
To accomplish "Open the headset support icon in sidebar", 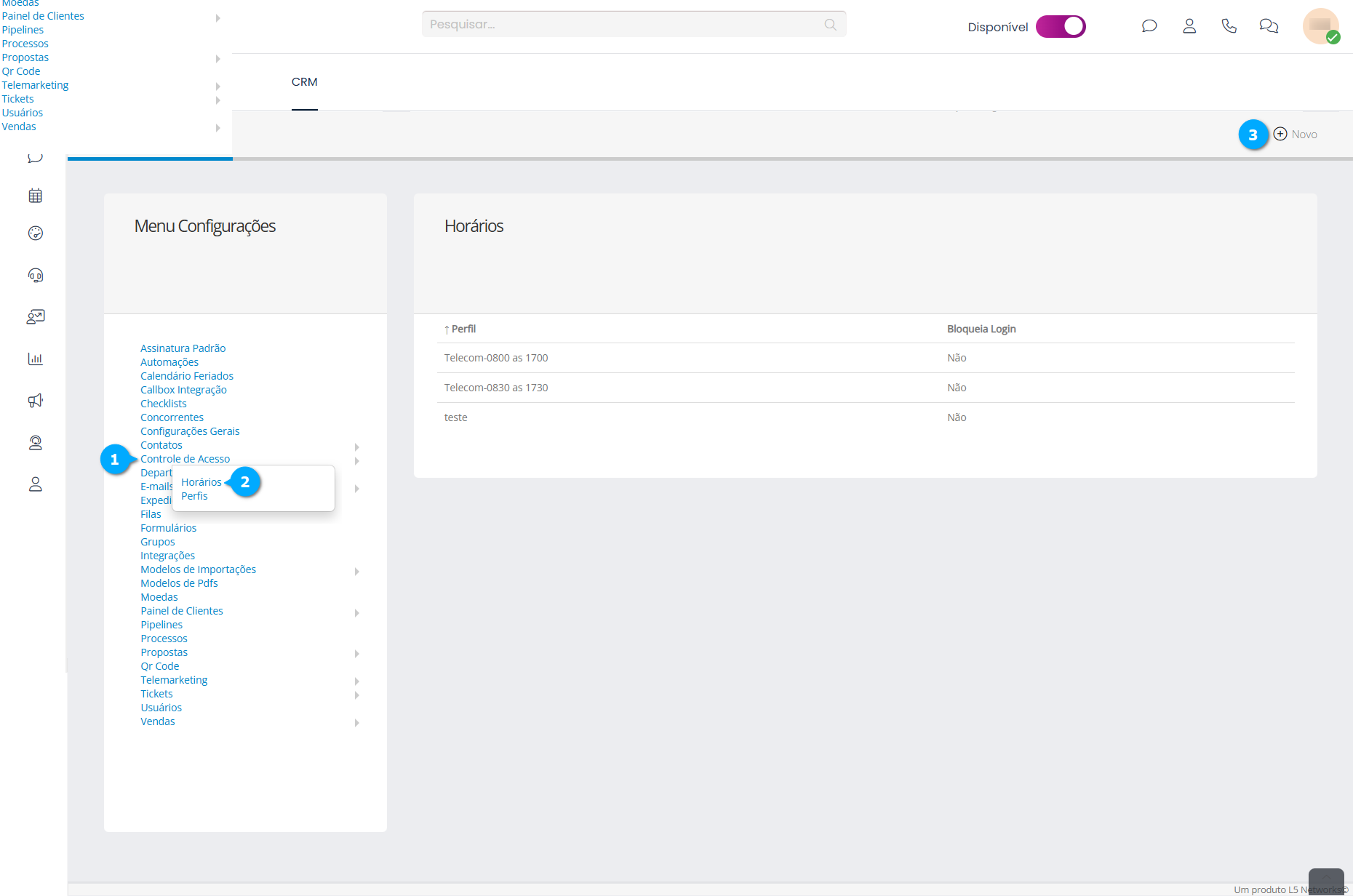I will coord(35,276).
